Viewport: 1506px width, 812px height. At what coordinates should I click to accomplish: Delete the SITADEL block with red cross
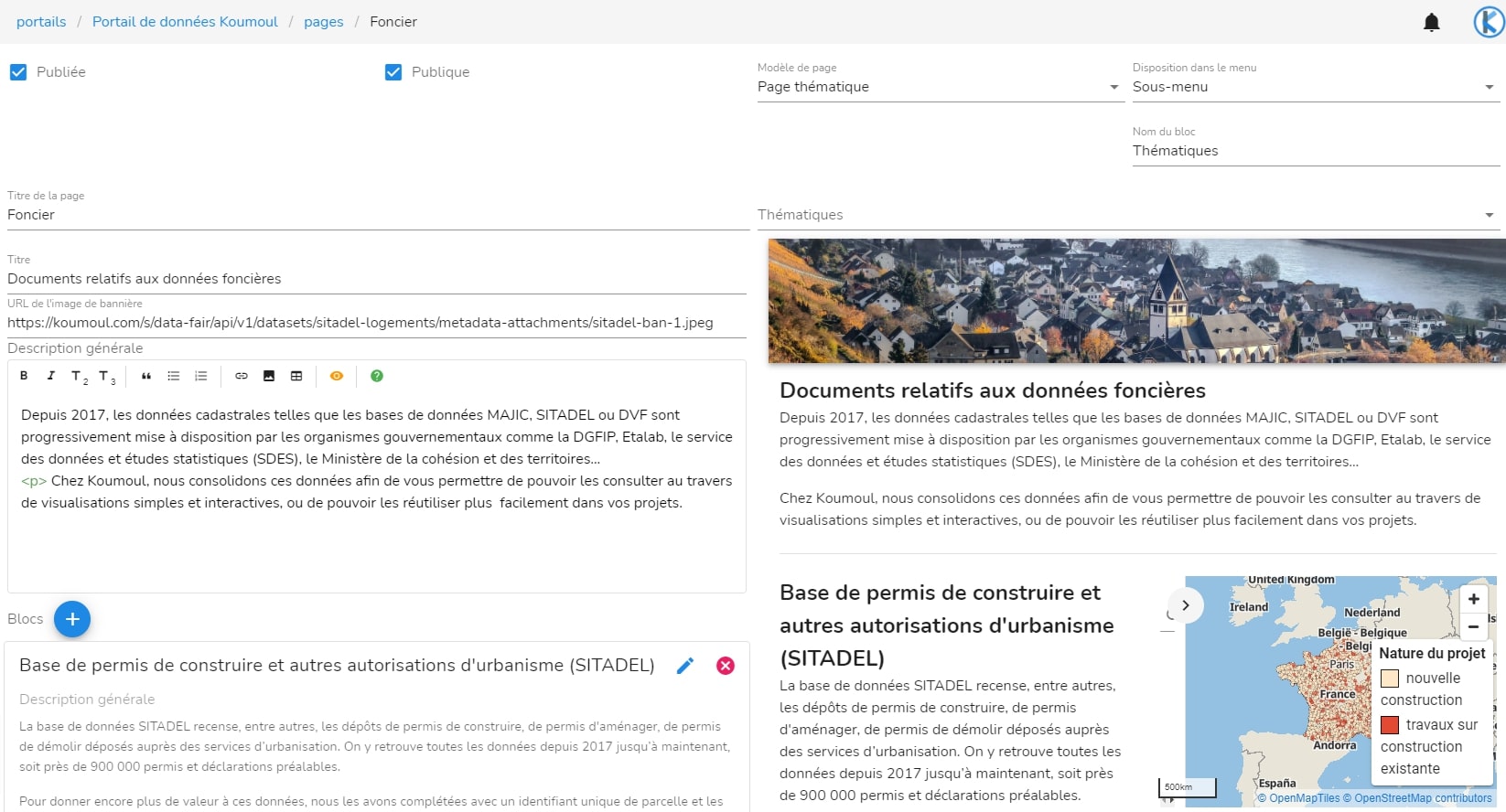coord(726,666)
